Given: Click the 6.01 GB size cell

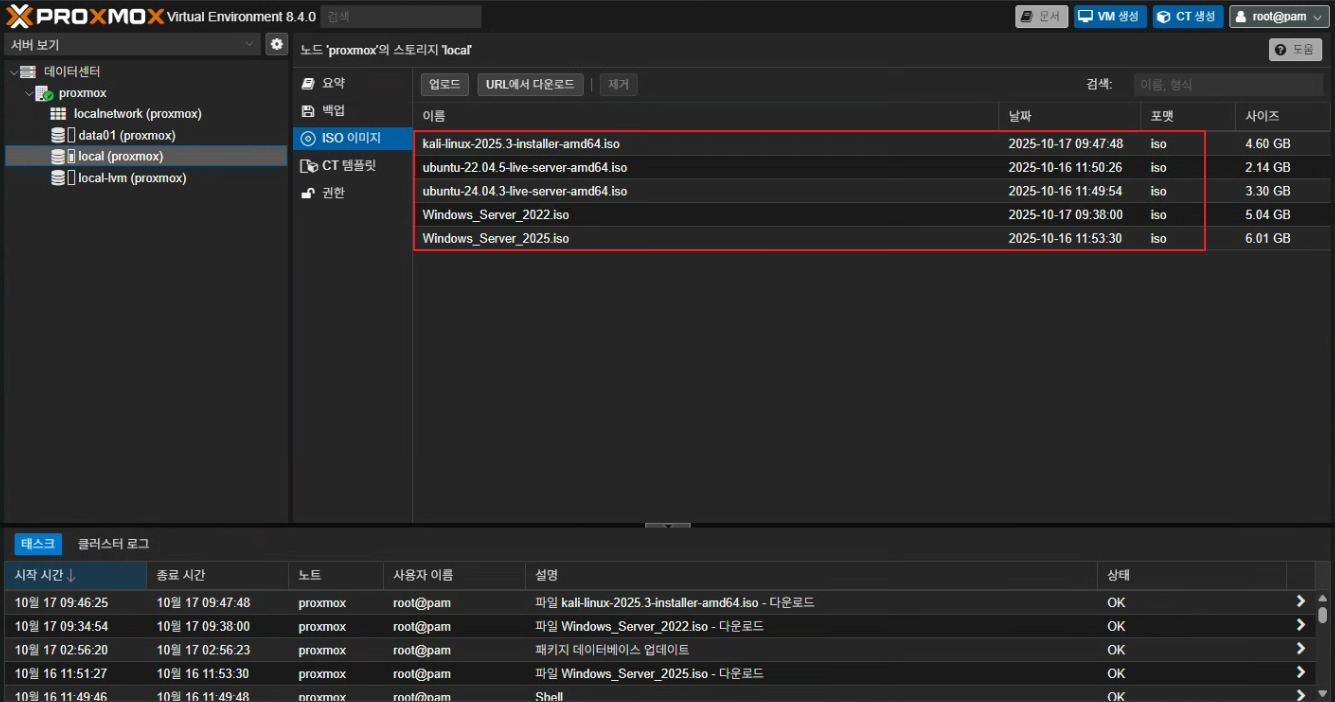Looking at the screenshot, I should (1267, 238).
